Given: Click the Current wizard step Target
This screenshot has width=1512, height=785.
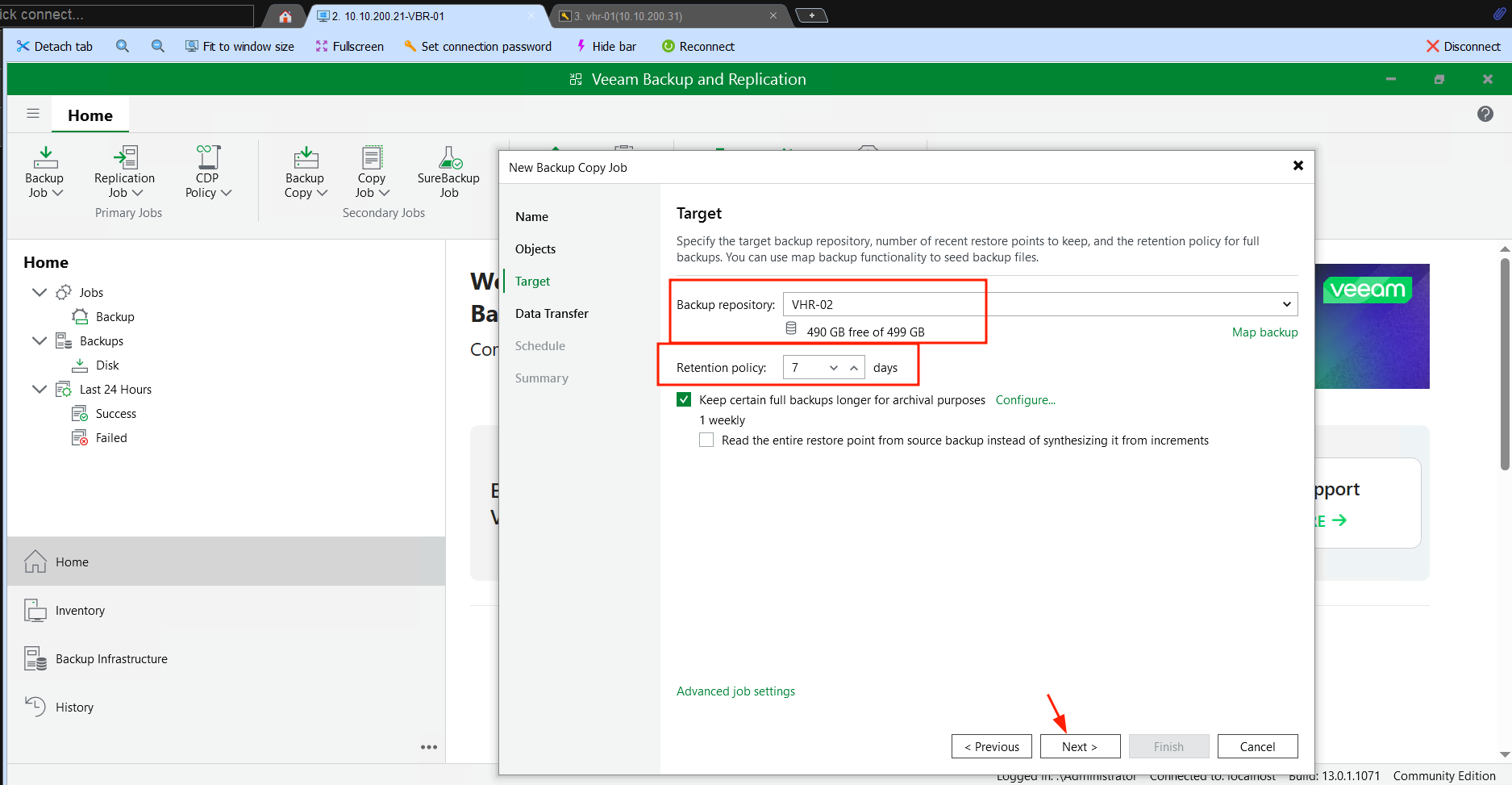Looking at the screenshot, I should pos(532,281).
